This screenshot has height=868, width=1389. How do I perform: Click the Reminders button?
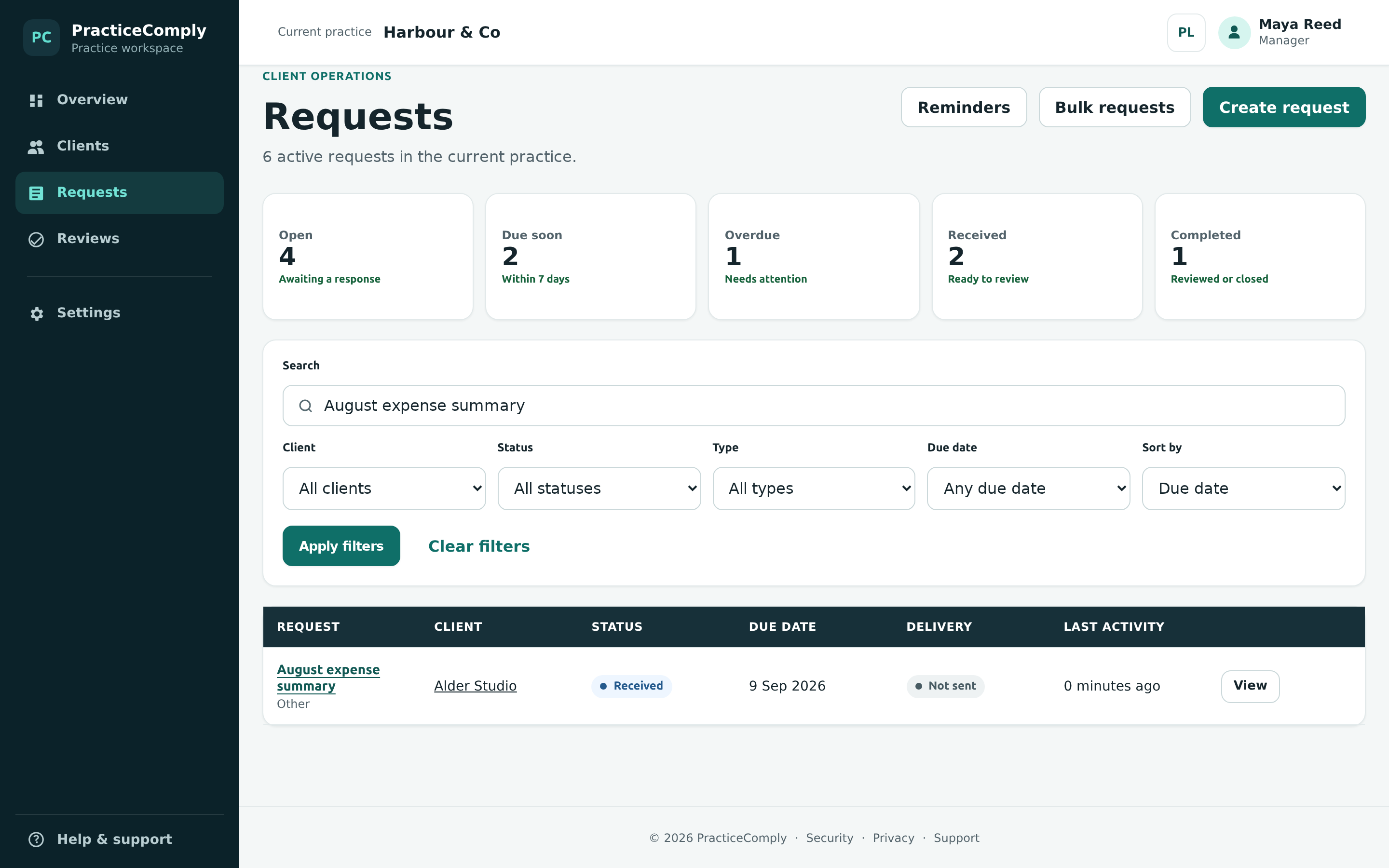pyautogui.click(x=964, y=108)
